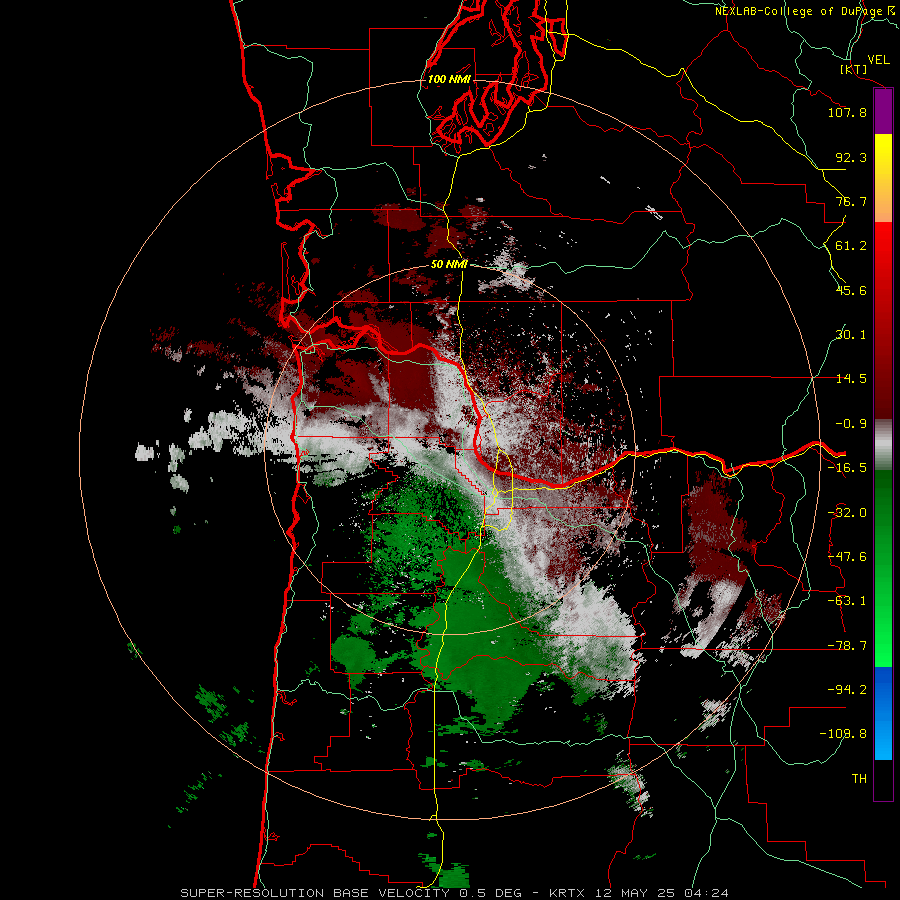Pick the green segment of the velocity scale

point(883,568)
